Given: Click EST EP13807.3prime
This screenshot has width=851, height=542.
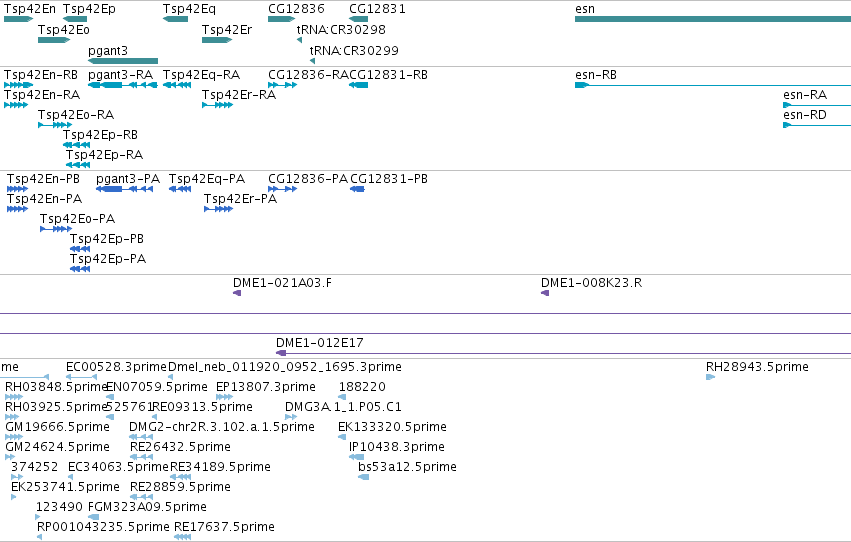Looking at the screenshot, I should tap(266, 387).
